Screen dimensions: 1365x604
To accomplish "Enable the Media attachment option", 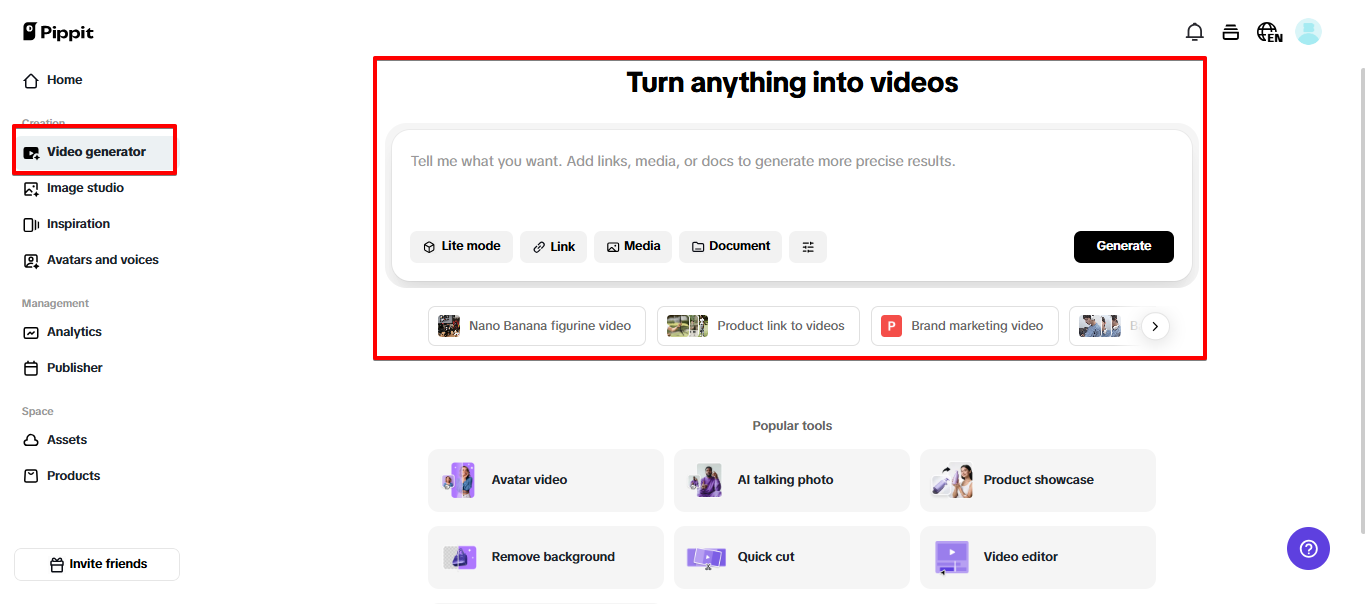I will (x=632, y=246).
